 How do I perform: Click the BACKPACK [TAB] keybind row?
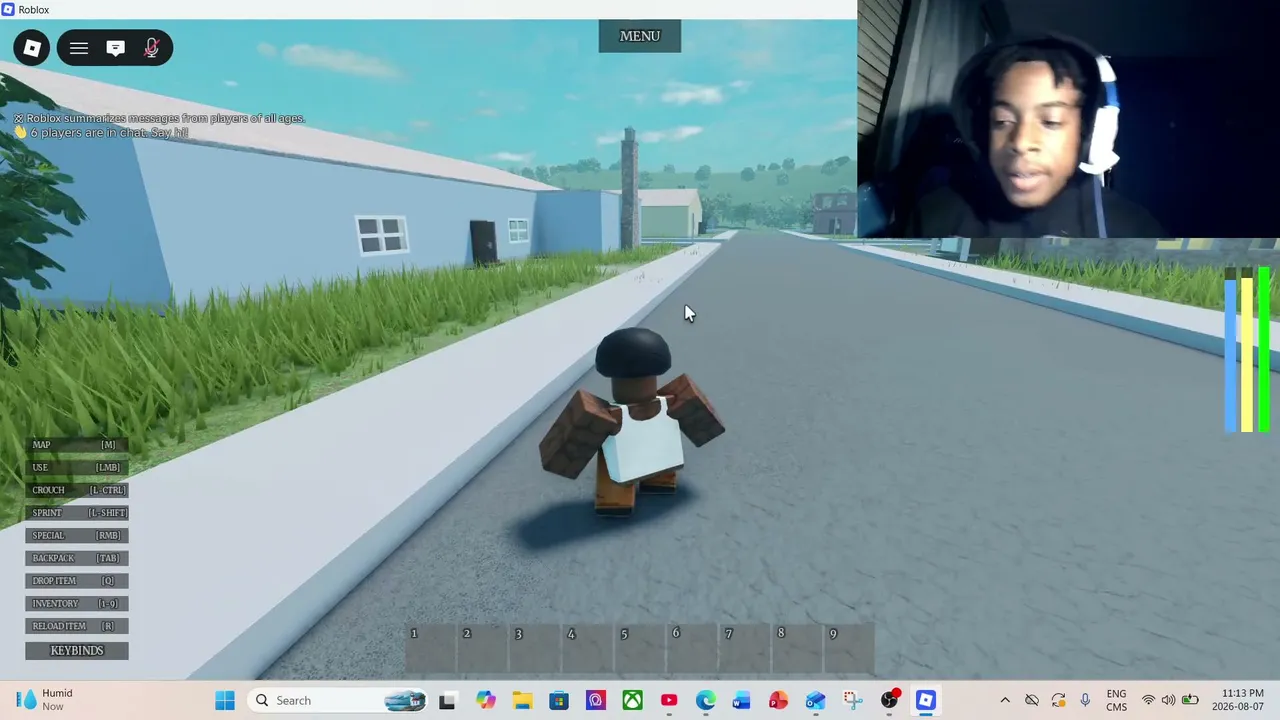77,558
